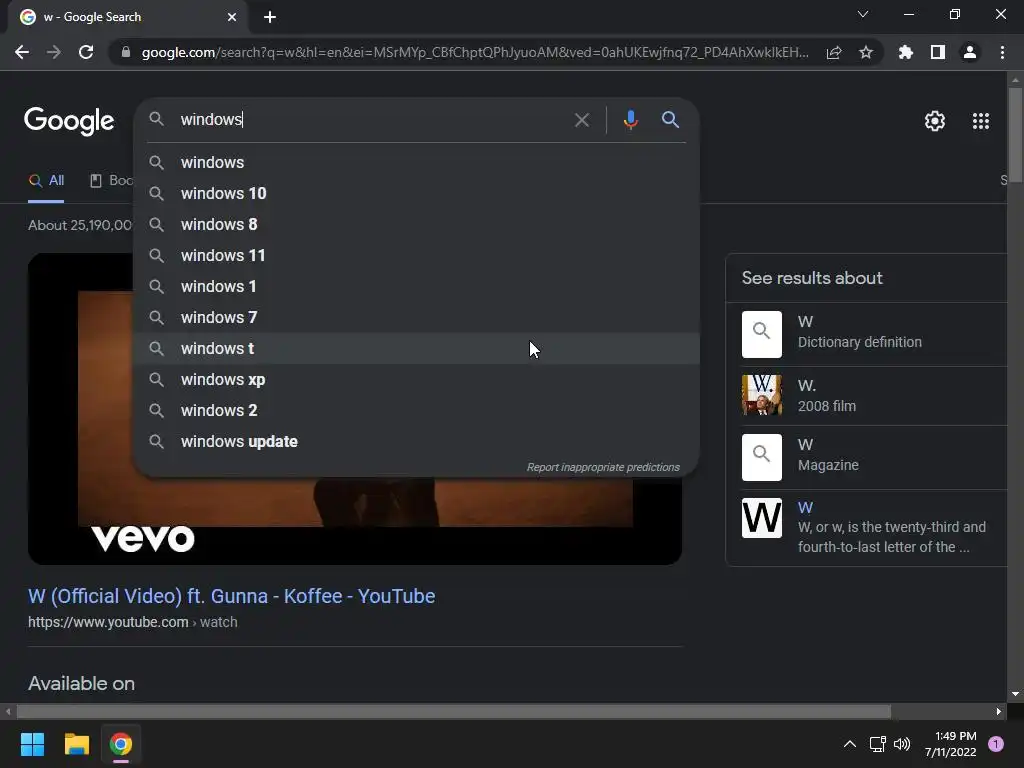Viewport: 1024px width, 768px height.
Task: Clear the search box with the X
Action: (582, 120)
